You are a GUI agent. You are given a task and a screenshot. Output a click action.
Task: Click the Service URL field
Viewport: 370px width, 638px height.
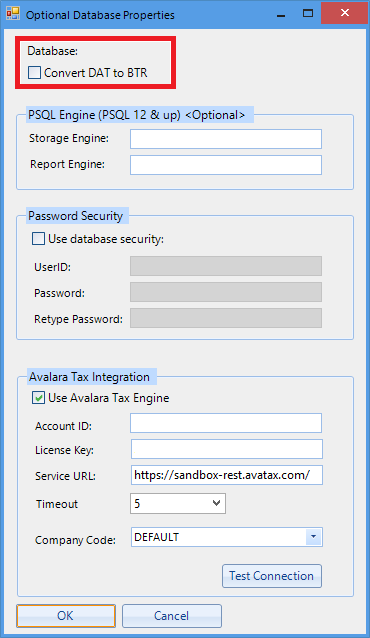pyautogui.click(x=227, y=475)
